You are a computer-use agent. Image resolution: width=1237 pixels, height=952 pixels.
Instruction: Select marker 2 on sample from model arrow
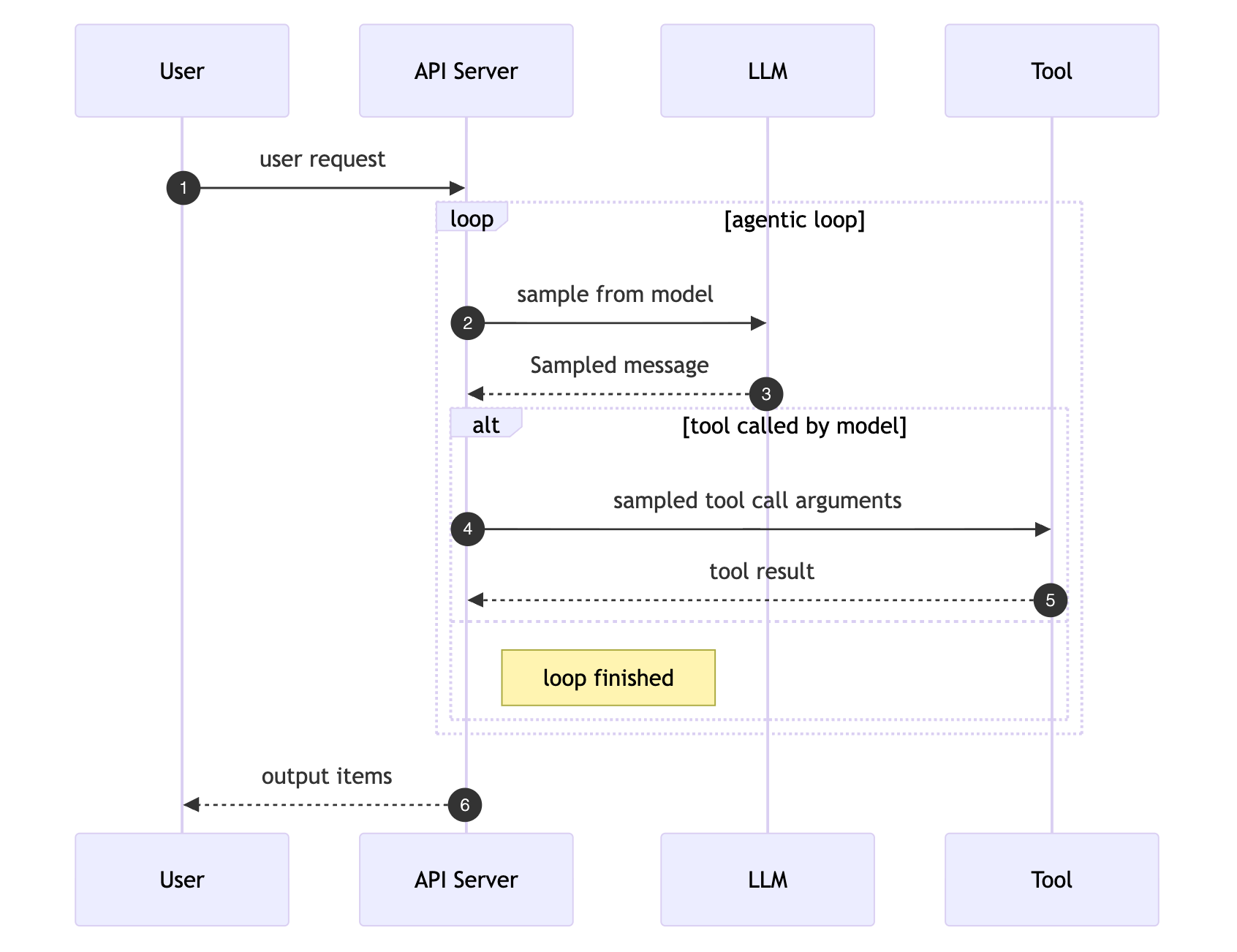468,322
